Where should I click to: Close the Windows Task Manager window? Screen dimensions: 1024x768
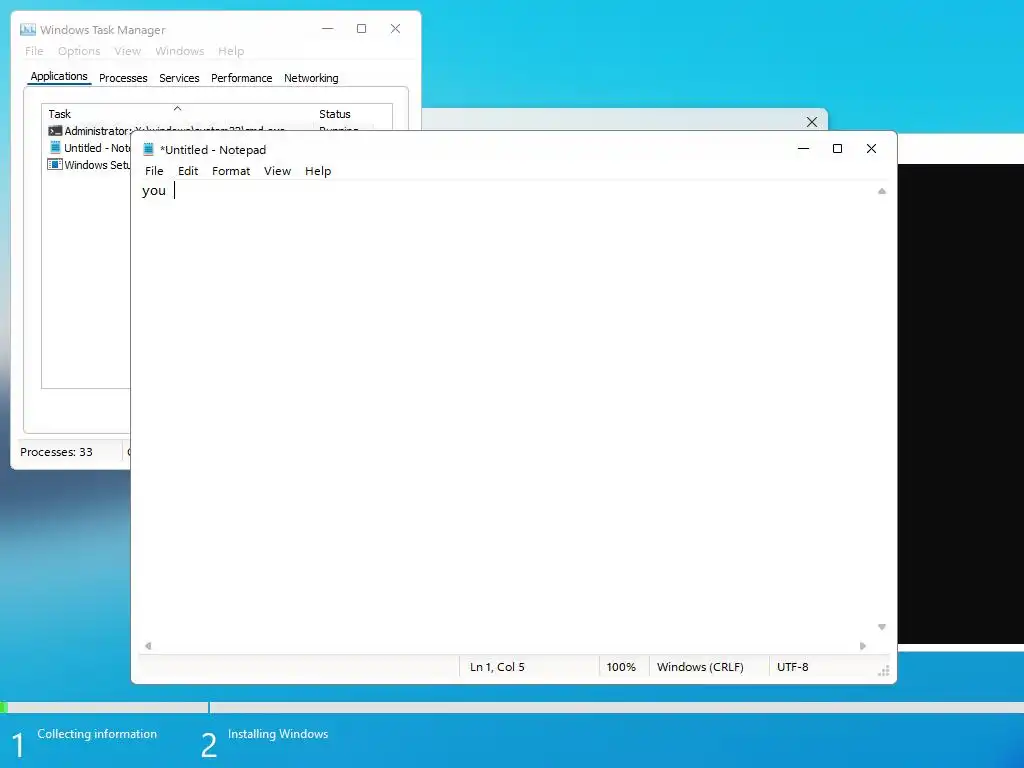395,29
